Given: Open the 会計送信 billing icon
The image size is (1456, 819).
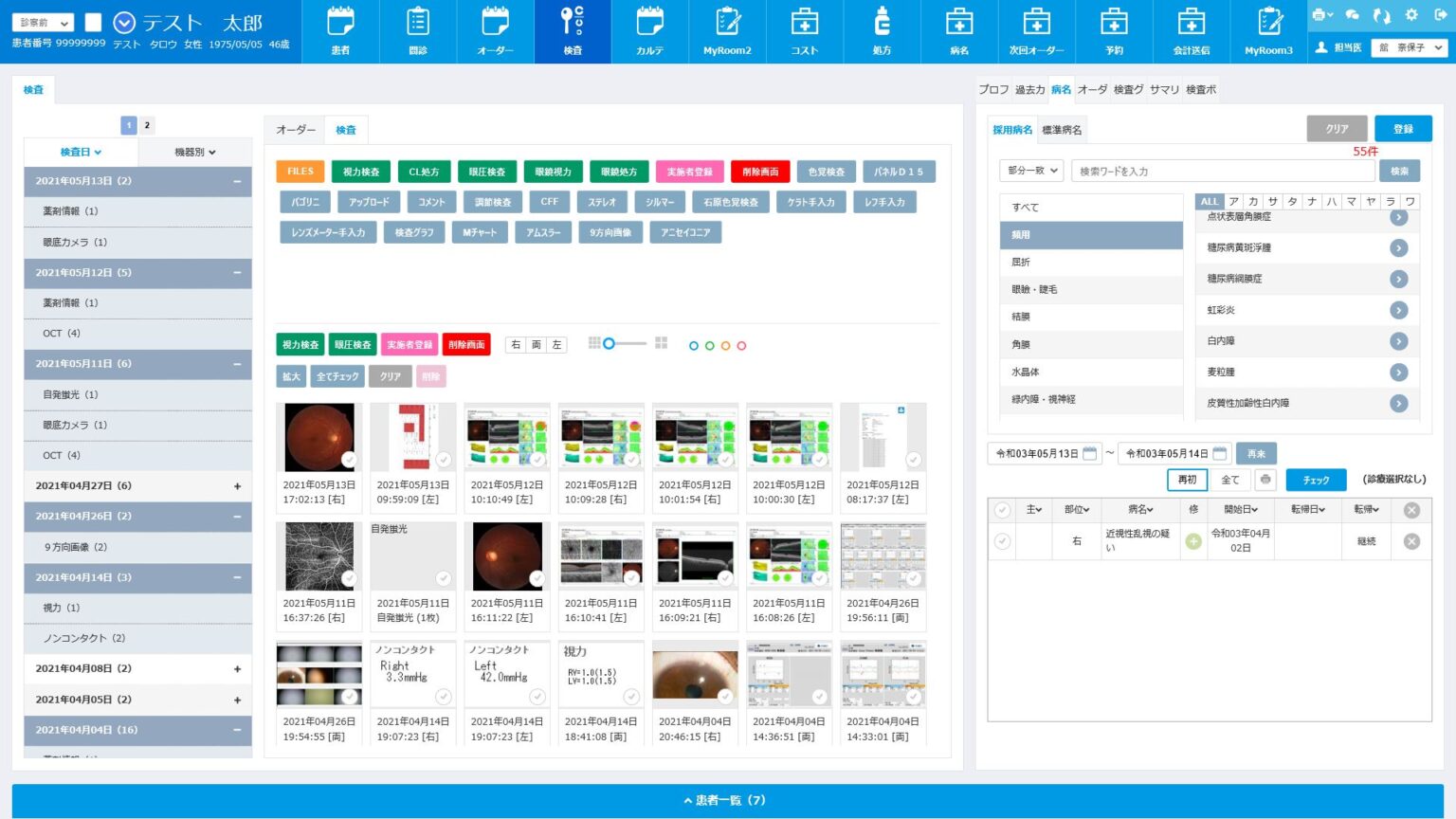Looking at the screenshot, I should [x=1191, y=31].
